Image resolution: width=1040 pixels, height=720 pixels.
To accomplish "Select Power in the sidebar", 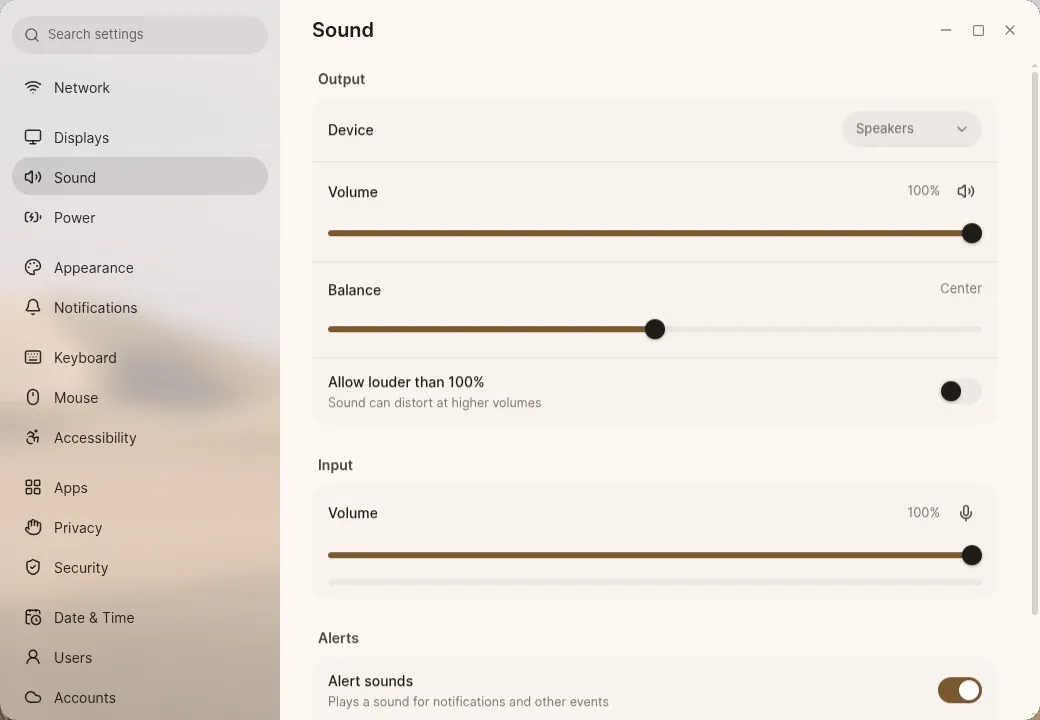I will [x=140, y=217].
